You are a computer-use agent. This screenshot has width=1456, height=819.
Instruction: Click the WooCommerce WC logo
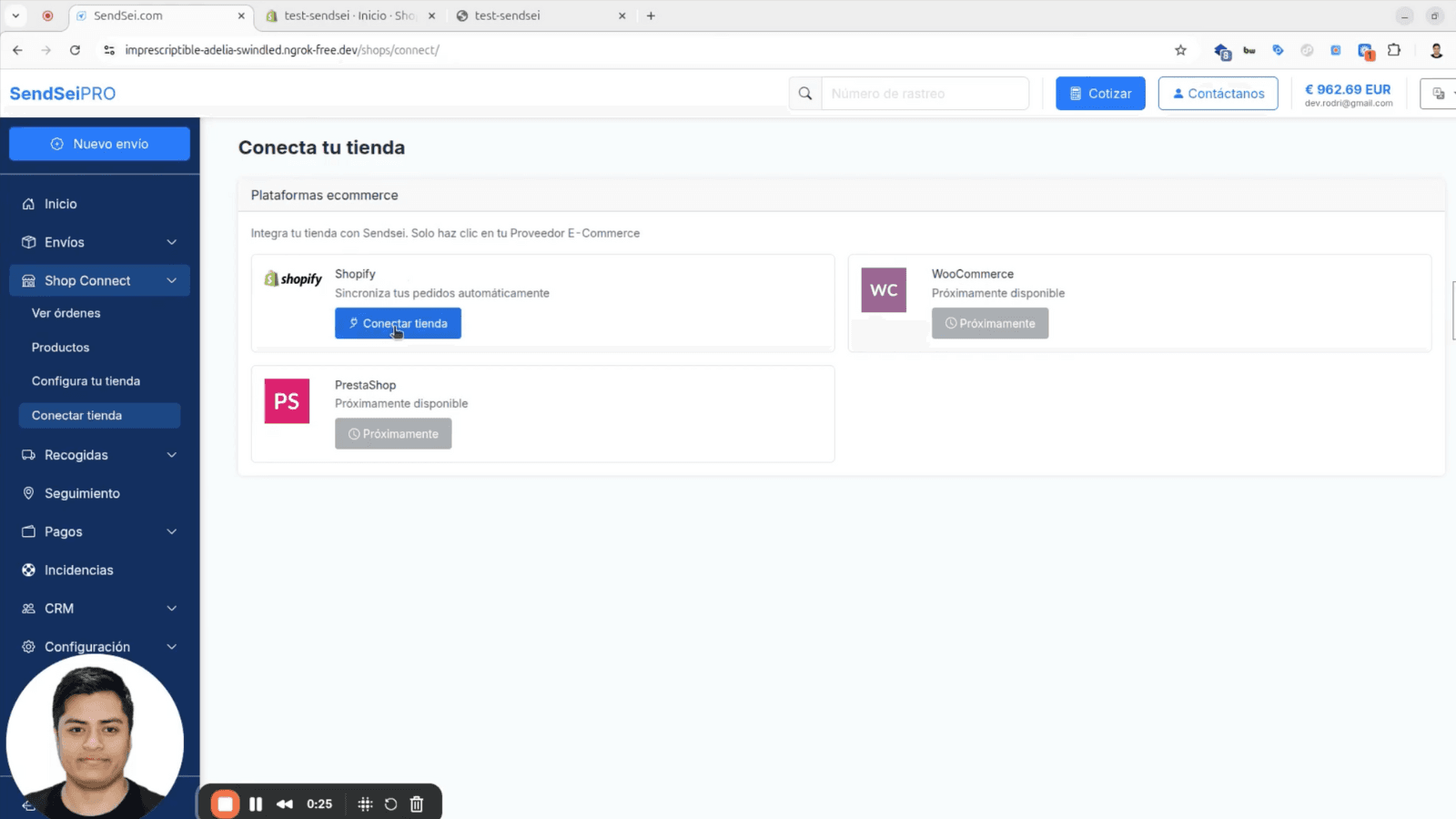click(884, 290)
